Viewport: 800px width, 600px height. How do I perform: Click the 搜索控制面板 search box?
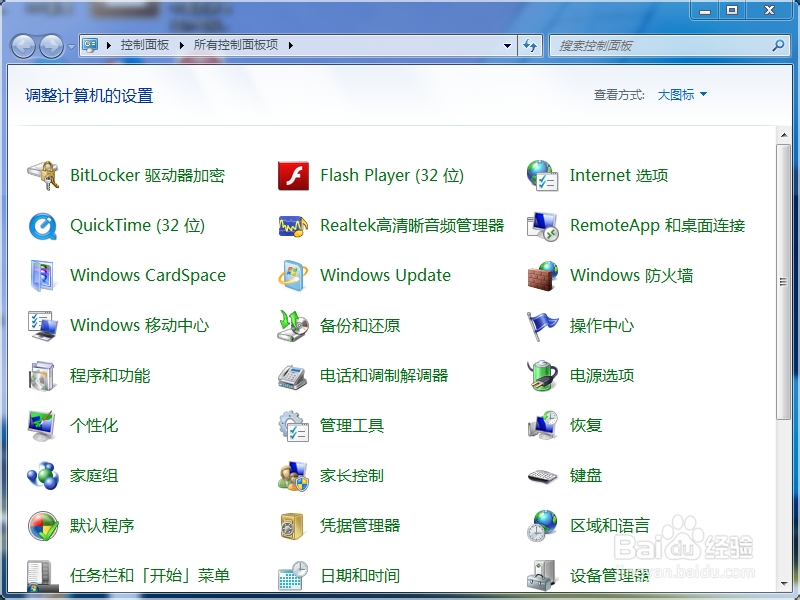pyautogui.click(x=670, y=45)
